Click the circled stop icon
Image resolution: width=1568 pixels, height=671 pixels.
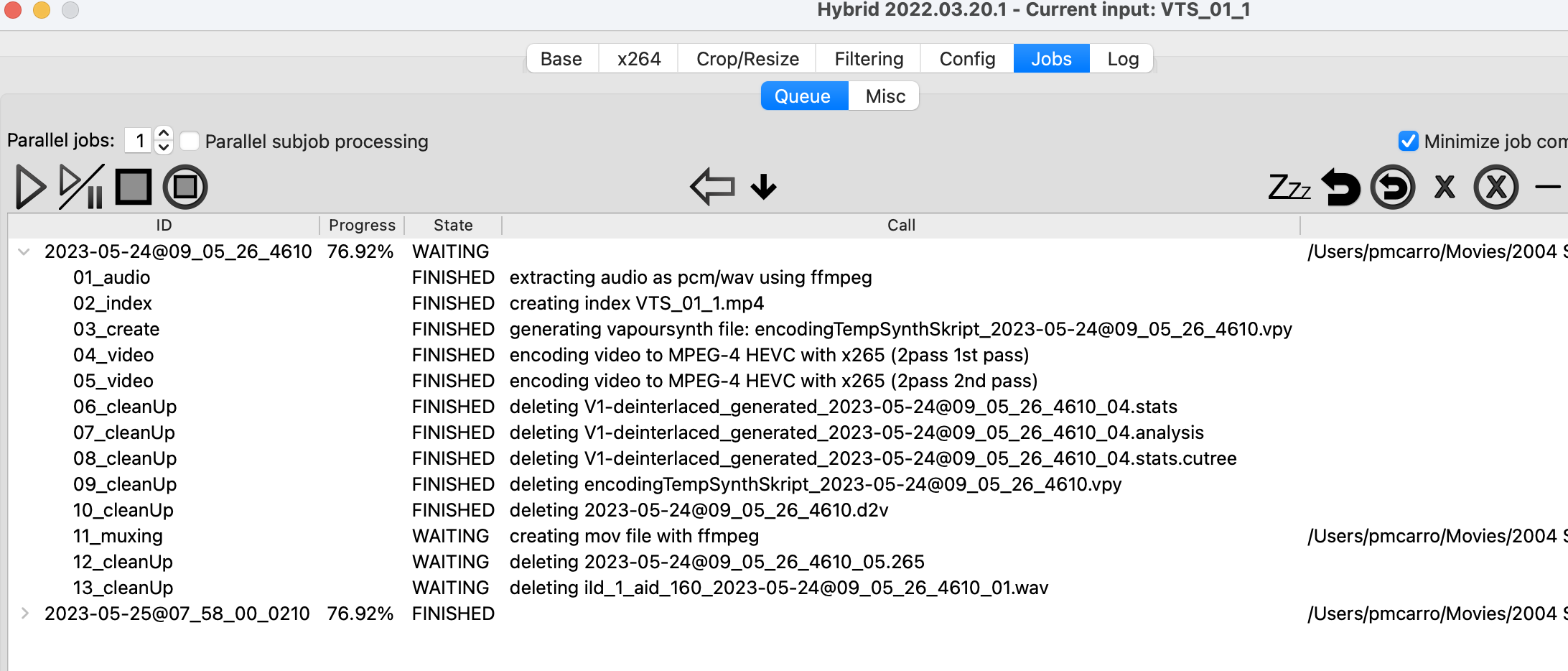tap(185, 187)
